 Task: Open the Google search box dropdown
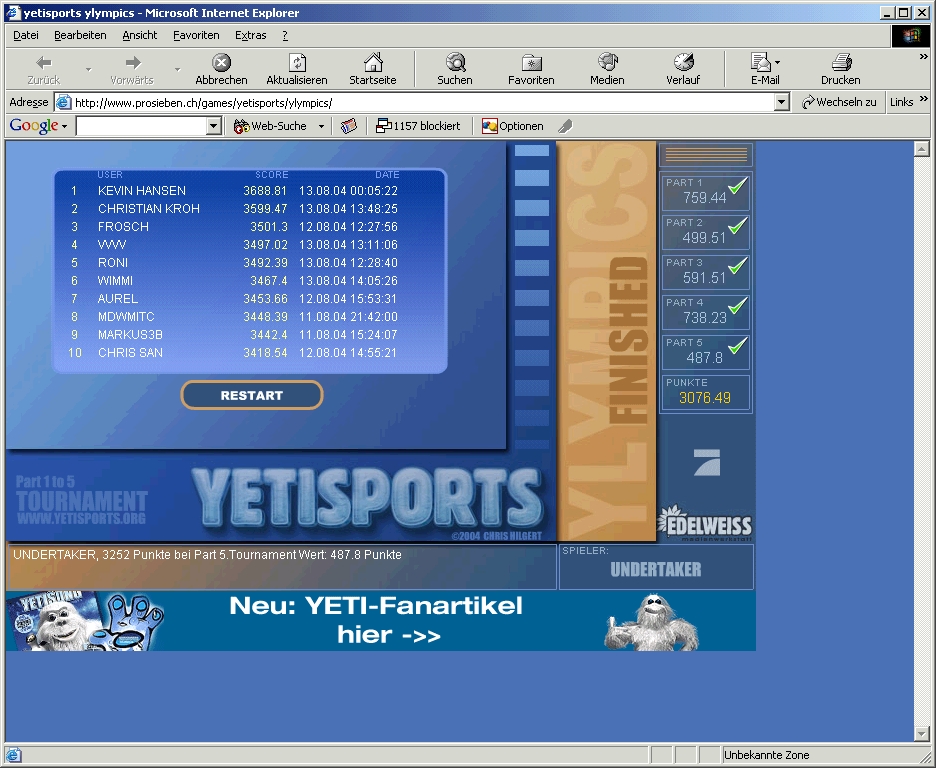pos(214,126)
